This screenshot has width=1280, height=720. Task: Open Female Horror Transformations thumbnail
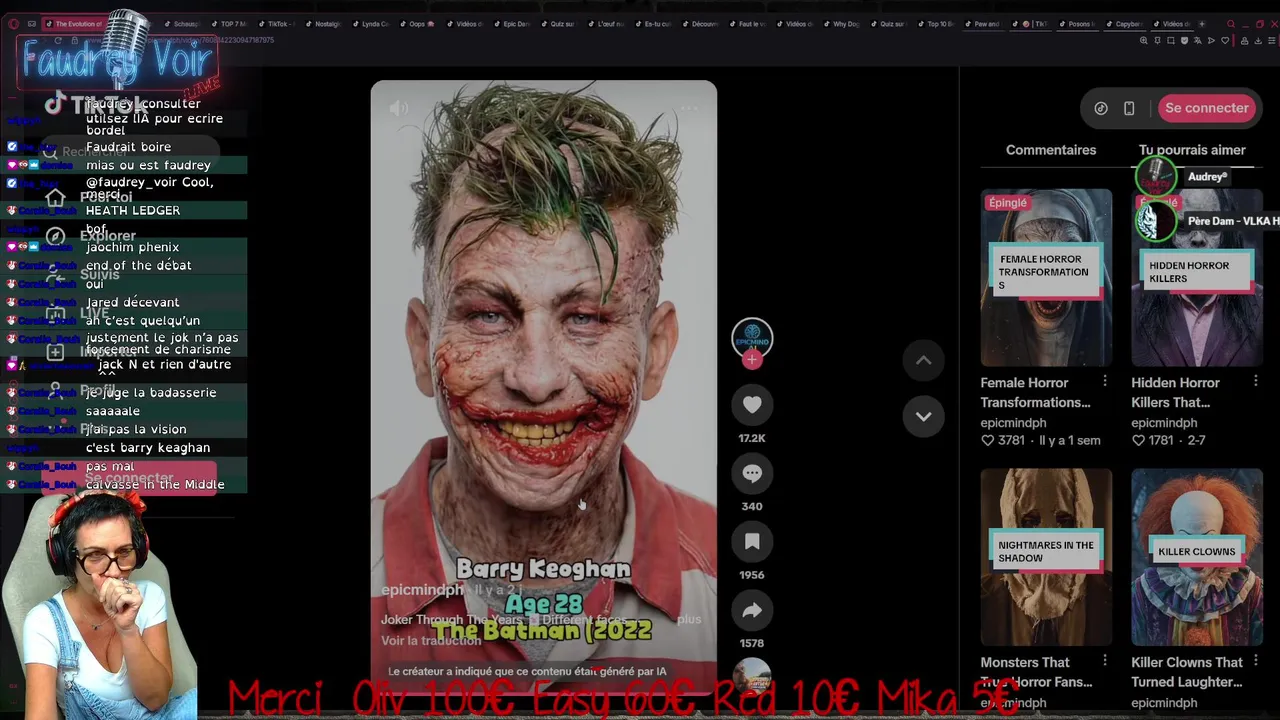[x=1046, y=277]
